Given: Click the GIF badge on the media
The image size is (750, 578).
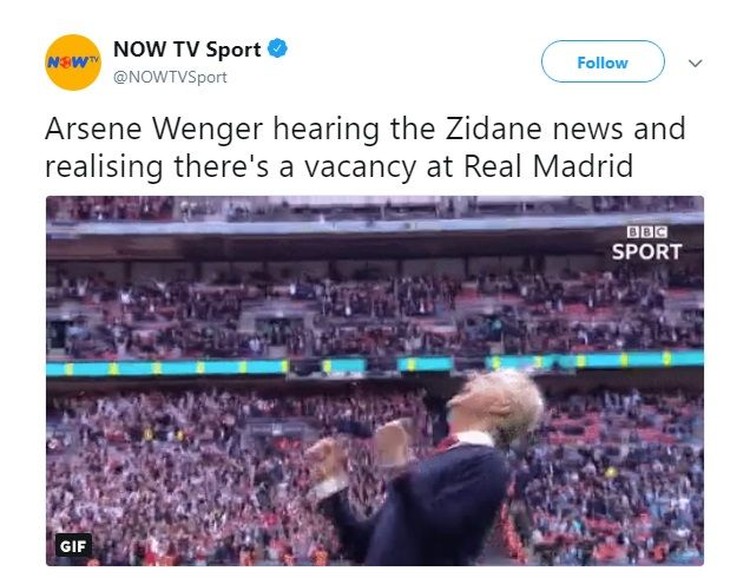Looking at the screenshot, I should coord(73,545).
